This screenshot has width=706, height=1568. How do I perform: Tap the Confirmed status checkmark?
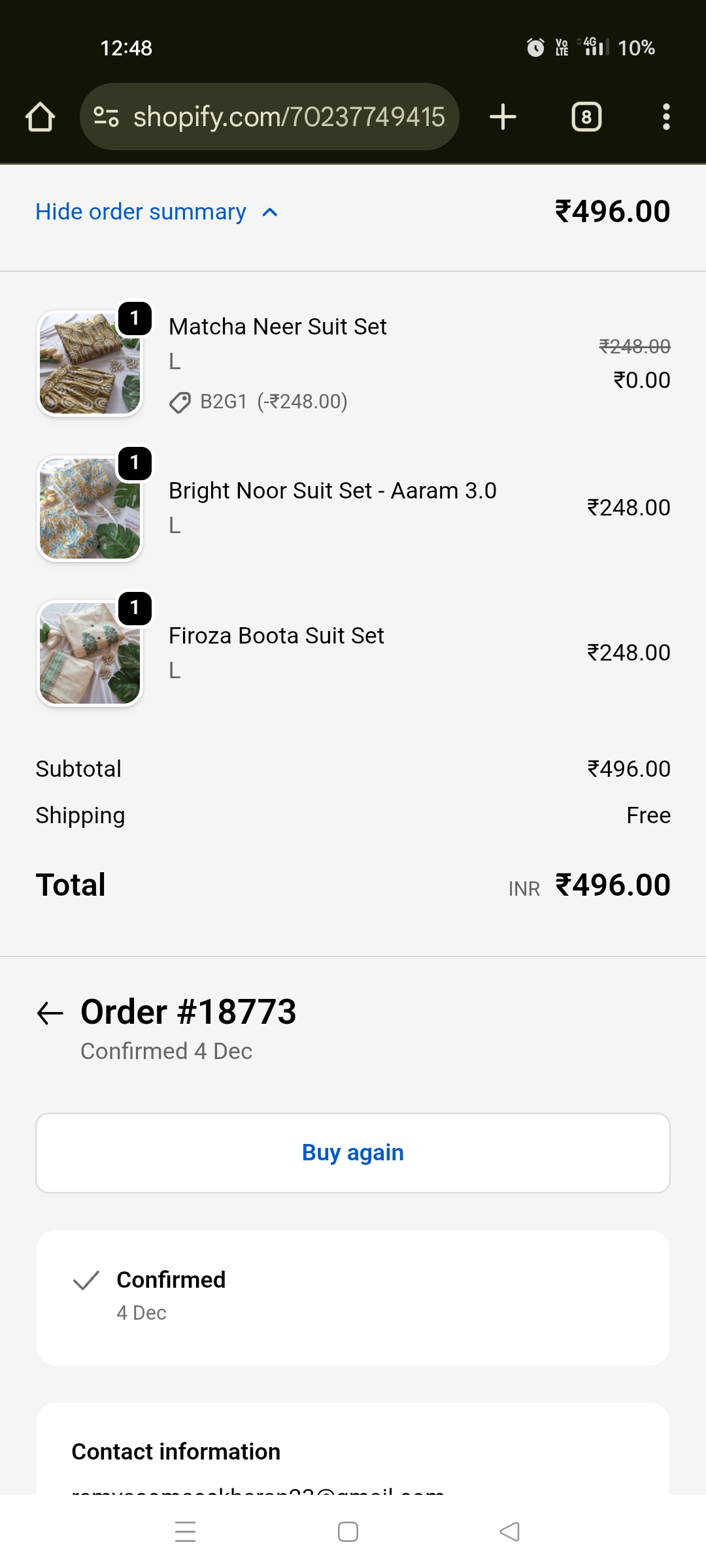[x=86, y=1281]
